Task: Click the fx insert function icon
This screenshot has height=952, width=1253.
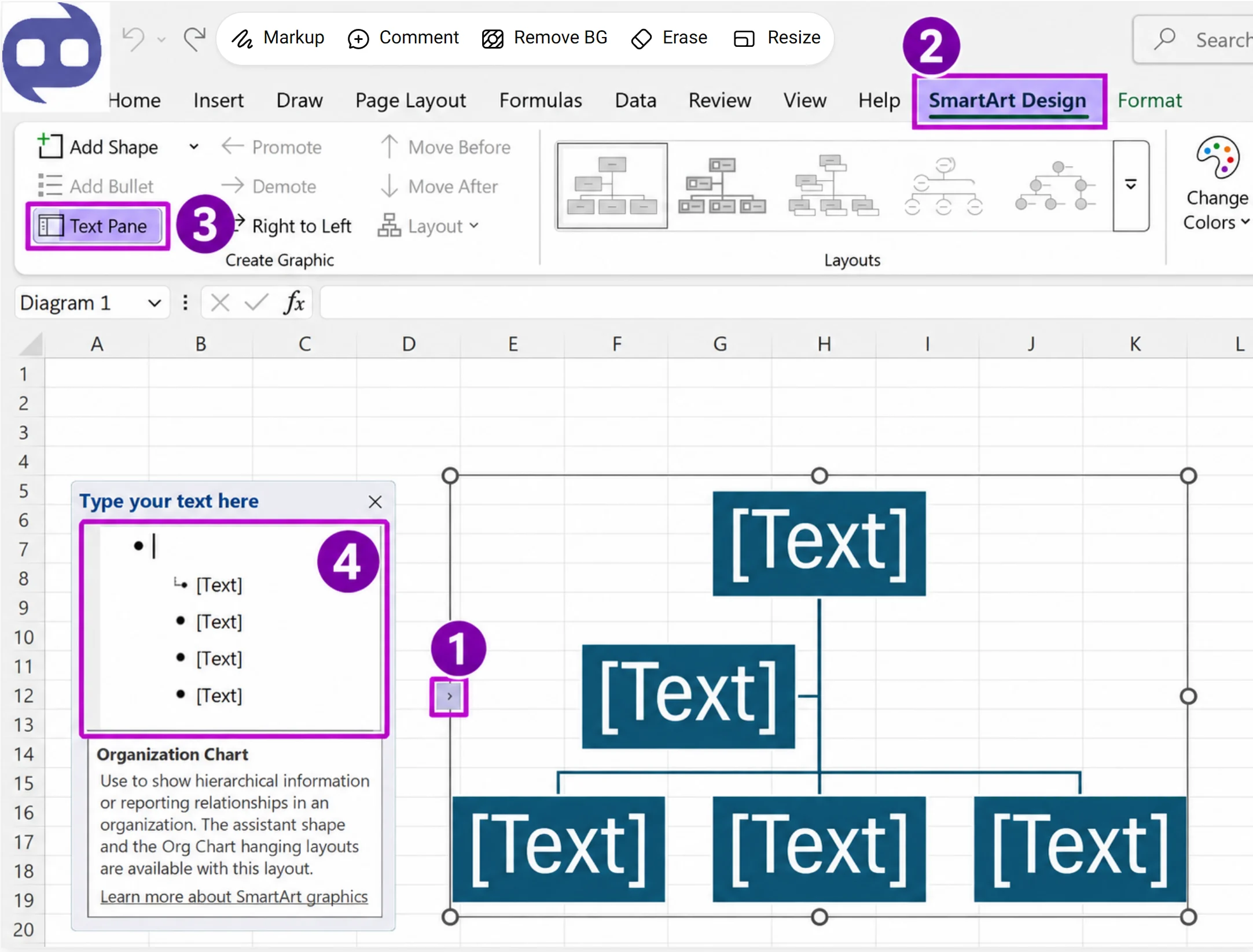Action: pyautogui.click(x=293, y=303)
